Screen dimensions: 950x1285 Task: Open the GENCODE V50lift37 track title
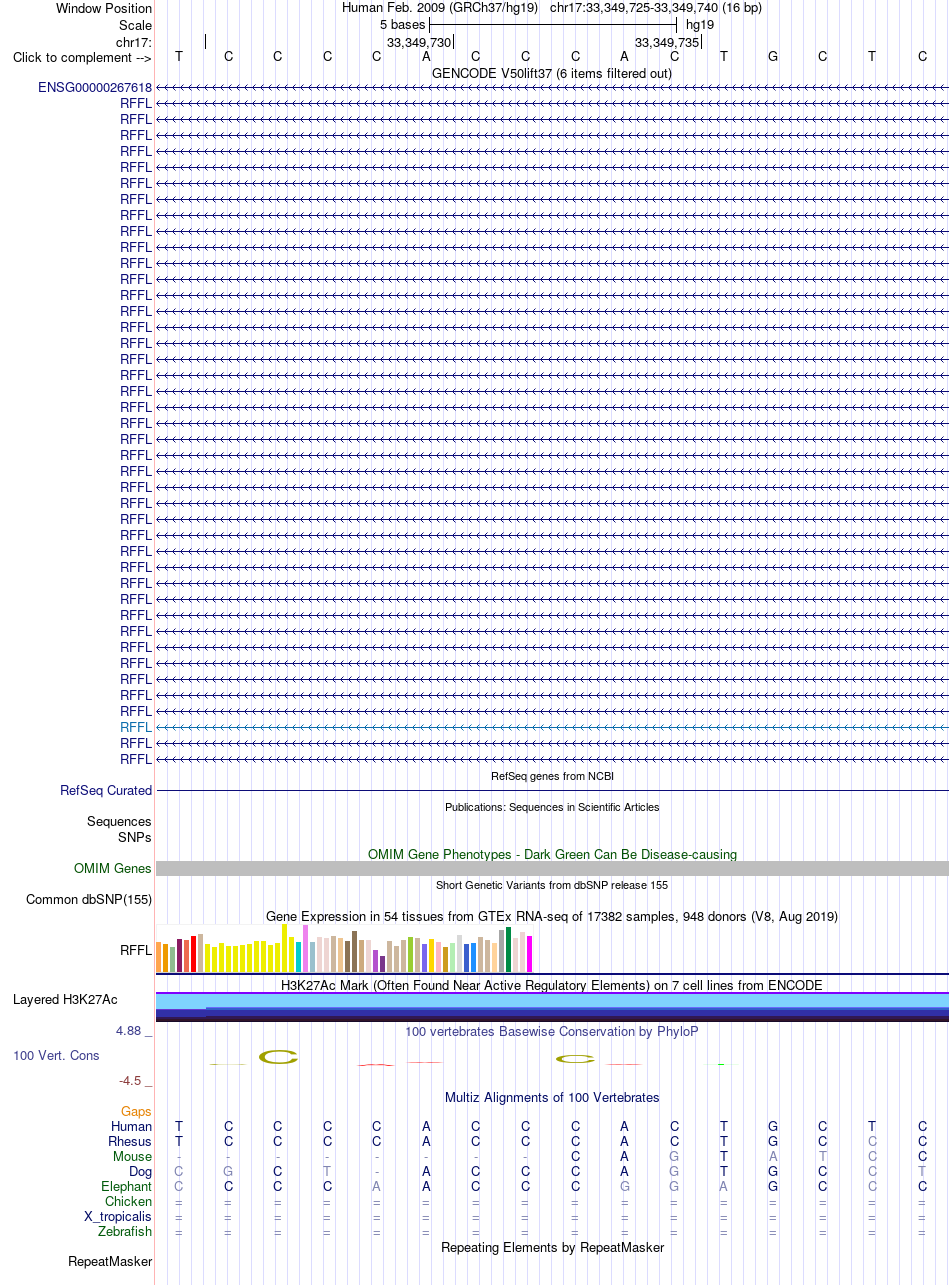coord(552,73)
